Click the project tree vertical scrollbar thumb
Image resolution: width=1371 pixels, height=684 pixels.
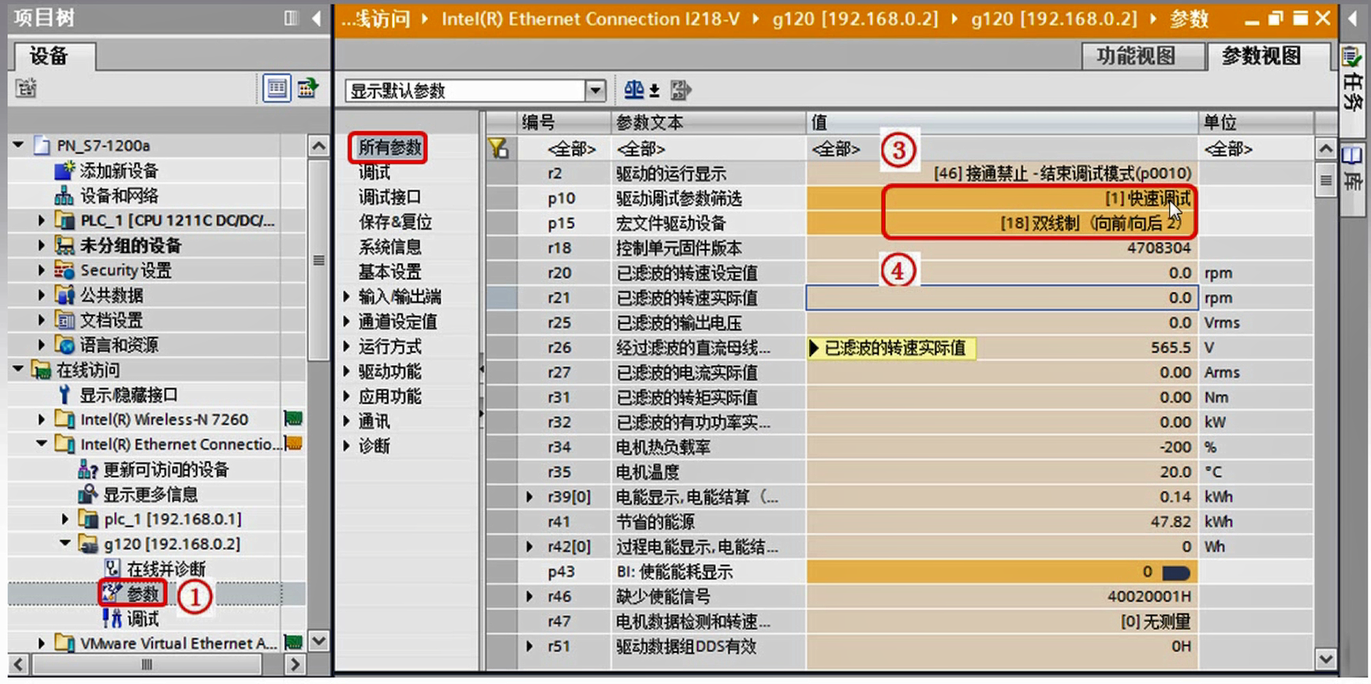click(x=319, y=260)
